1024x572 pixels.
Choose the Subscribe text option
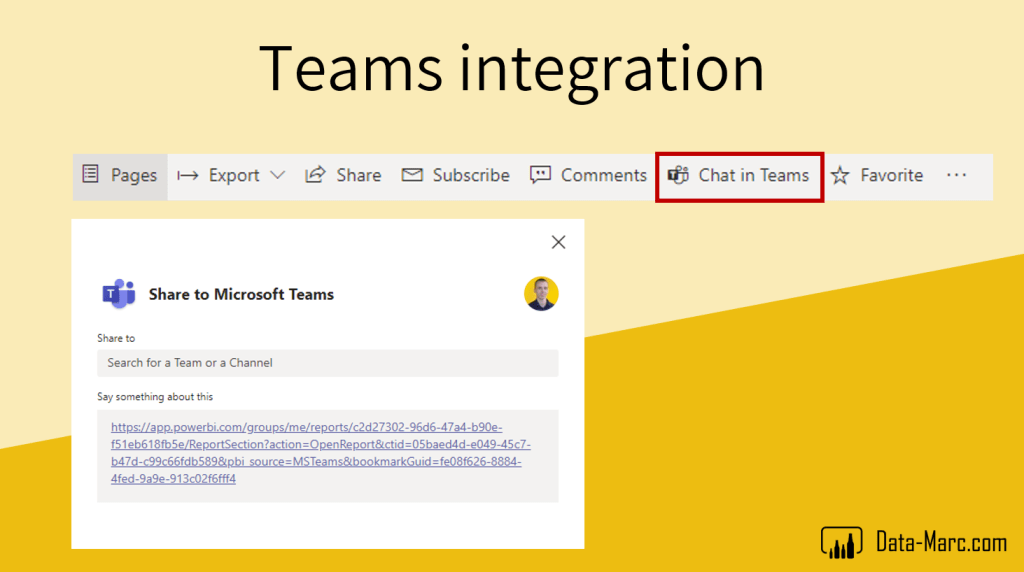471,175
